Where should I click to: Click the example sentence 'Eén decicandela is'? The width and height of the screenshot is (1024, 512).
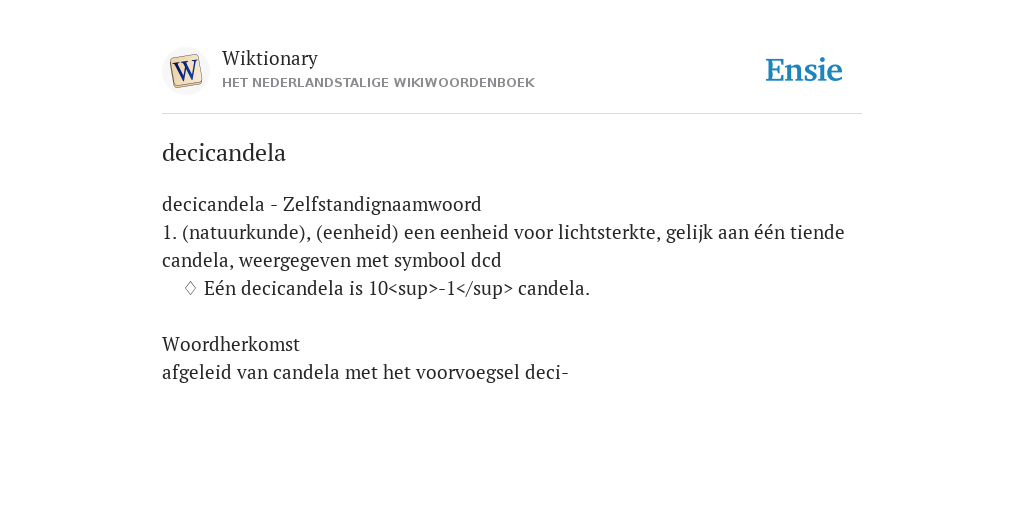396,288
